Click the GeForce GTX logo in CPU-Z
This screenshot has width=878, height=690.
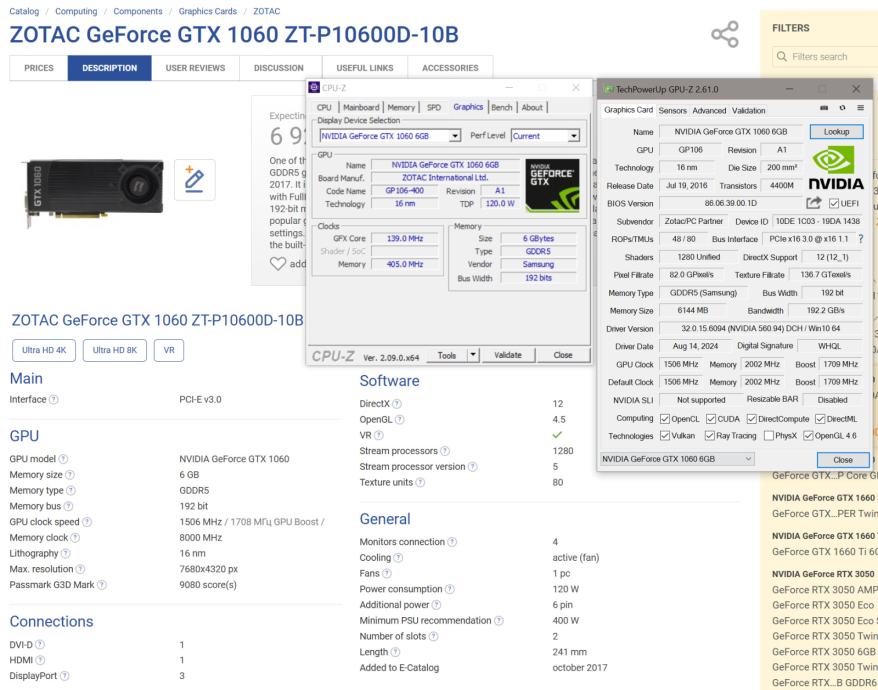pos(552,185)
